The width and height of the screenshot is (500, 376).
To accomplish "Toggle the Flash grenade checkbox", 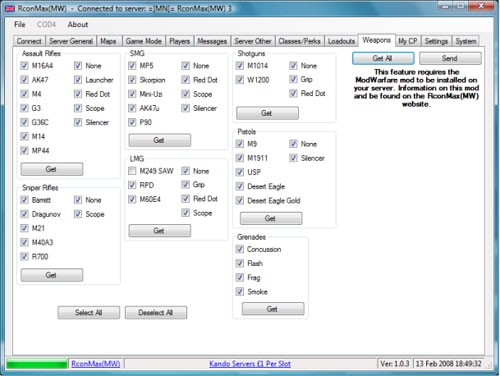I will pyautogui.click(x=240, y=263).
